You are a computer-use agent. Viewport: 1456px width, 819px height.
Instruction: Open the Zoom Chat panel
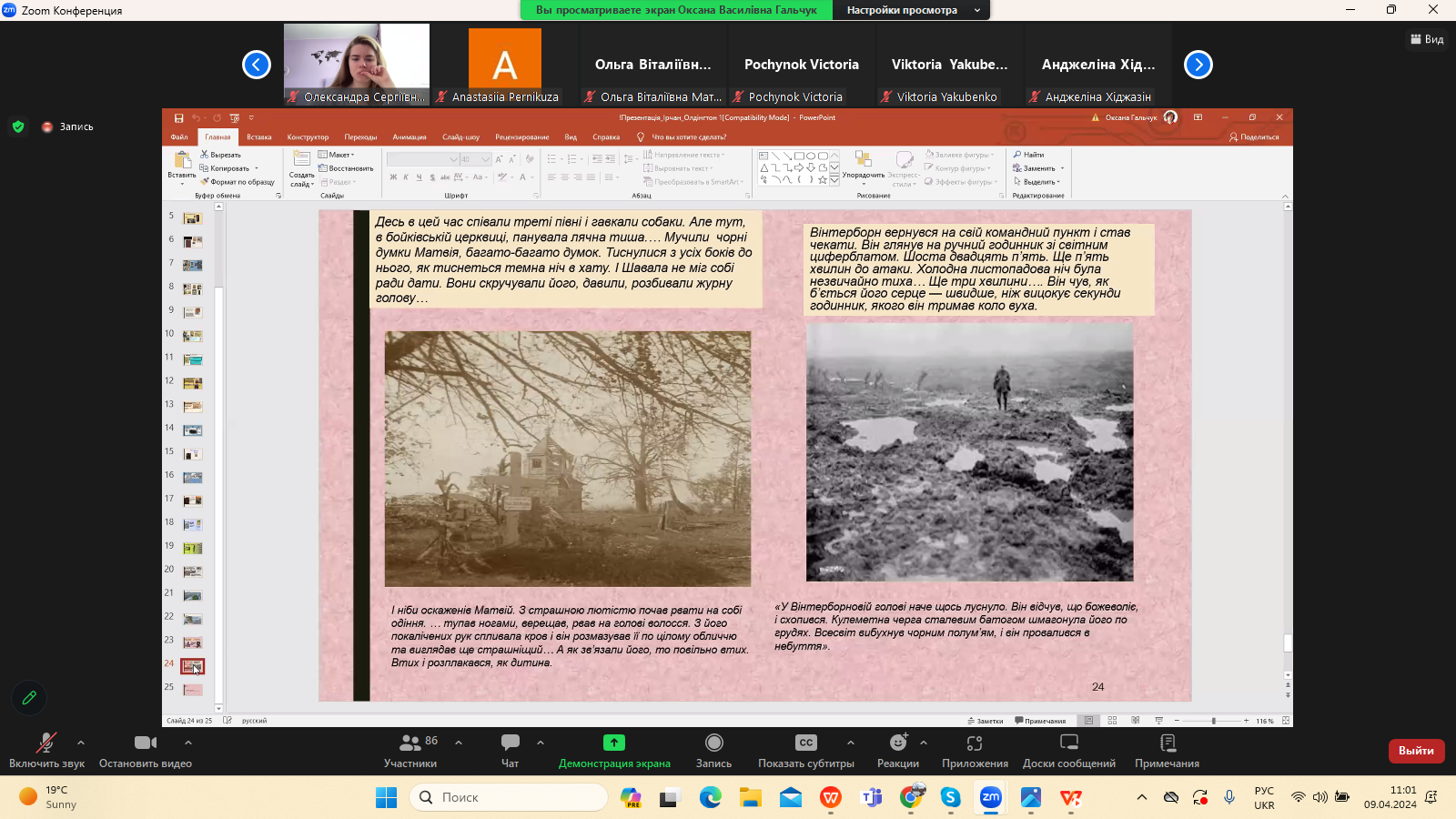(x=511, y=743)
